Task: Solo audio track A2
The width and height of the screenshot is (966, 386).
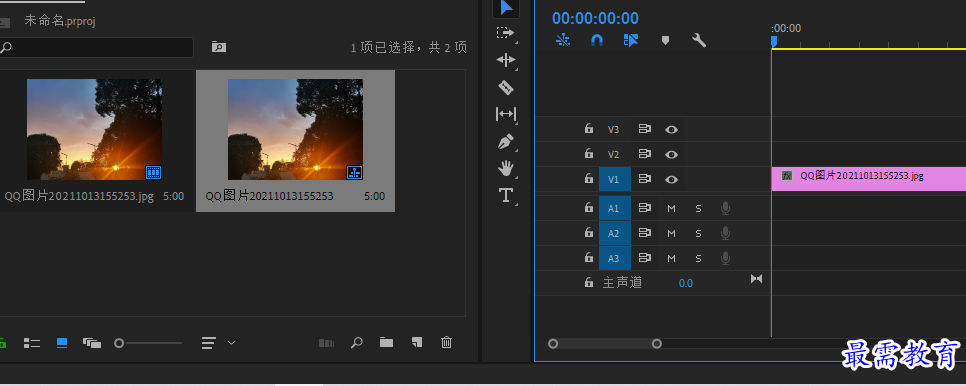Action: tap(699, 233)
